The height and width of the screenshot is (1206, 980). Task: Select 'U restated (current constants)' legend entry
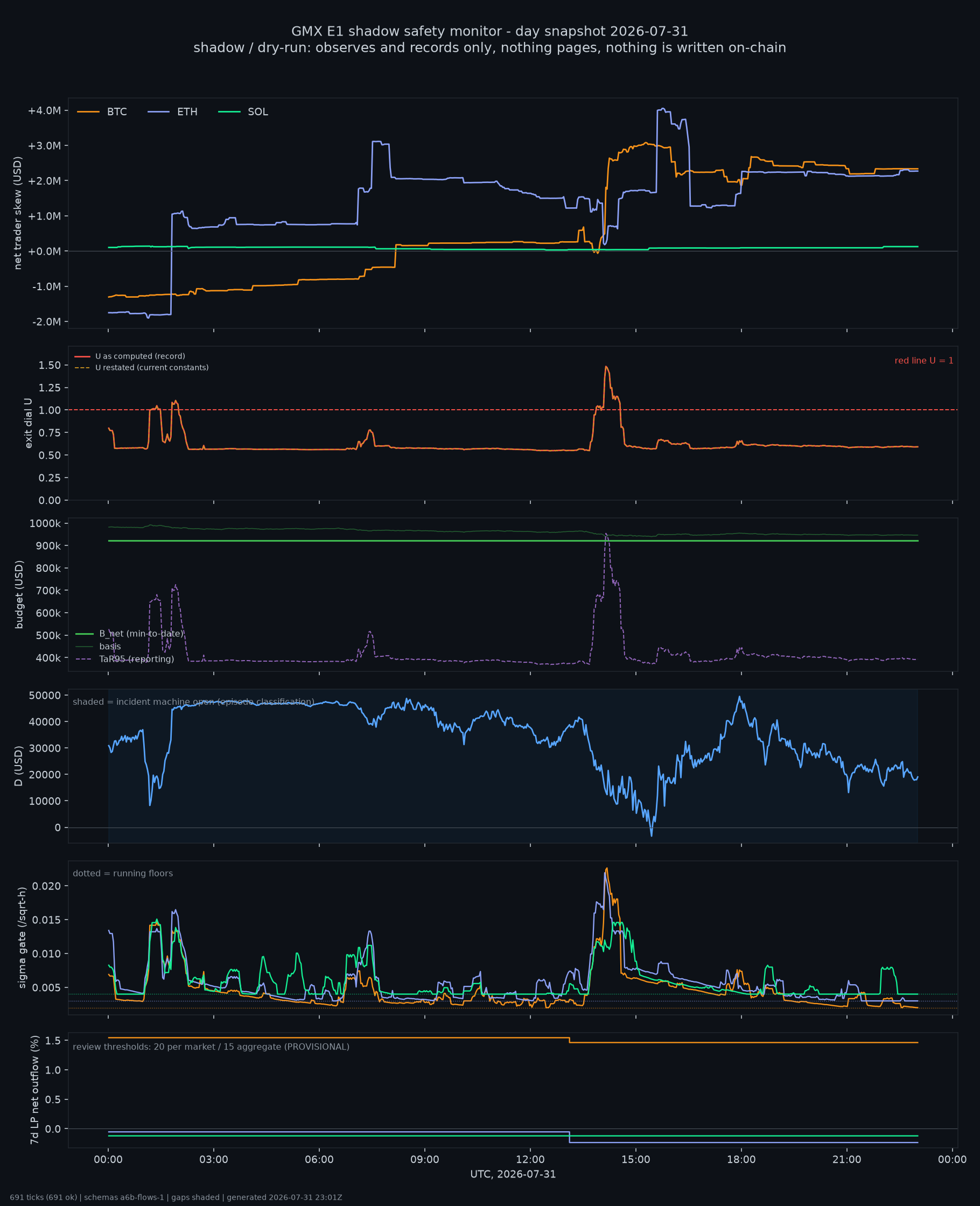click(142, 367)
